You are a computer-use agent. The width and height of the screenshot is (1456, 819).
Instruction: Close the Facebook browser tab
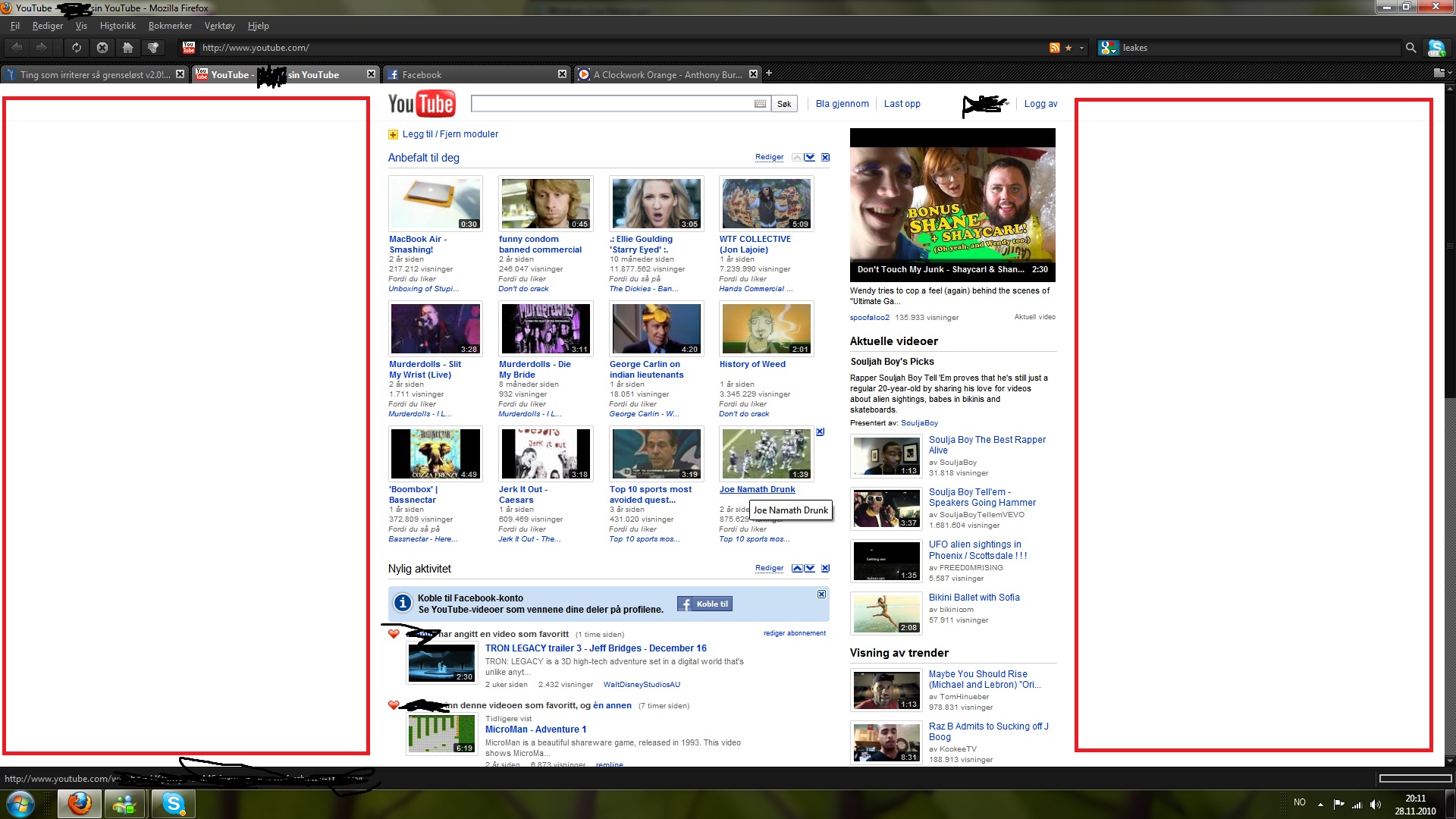[562, 74]
